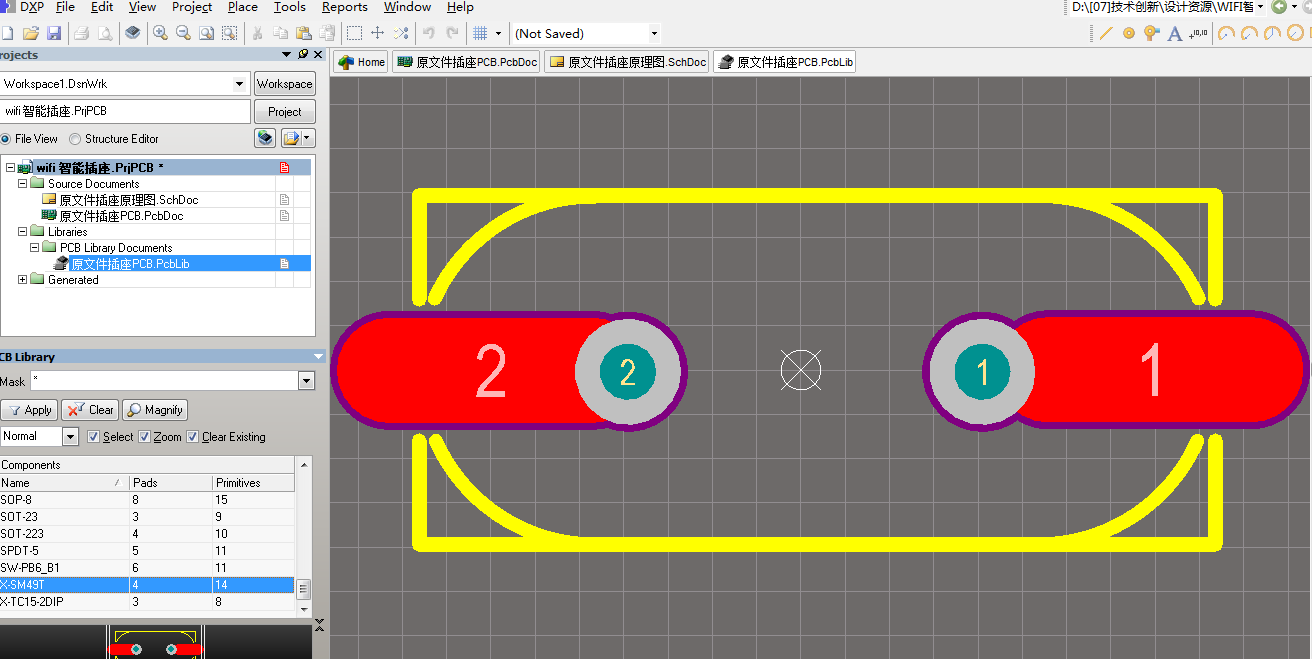The width and height of the screenshot is (1312, 659).
Task: Collapse the Source Documents folder
Action: [x=22, y=184]
